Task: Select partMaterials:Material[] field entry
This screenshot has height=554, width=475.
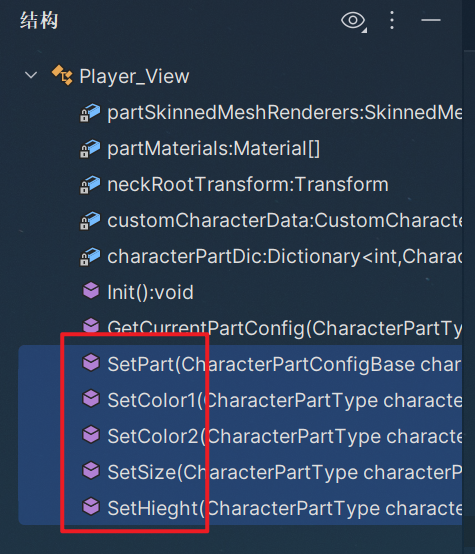Action: click(213, 149)
